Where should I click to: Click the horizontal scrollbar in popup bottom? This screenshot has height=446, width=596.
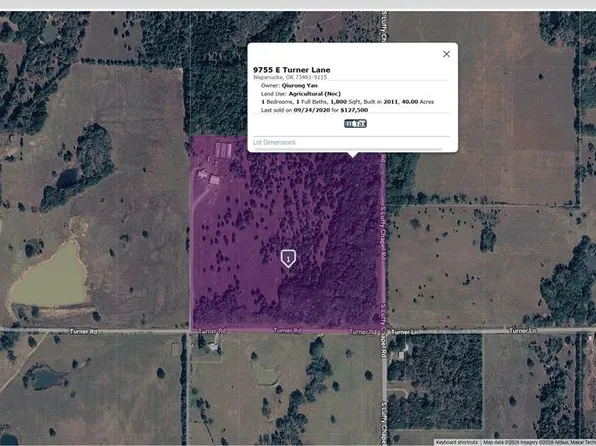coord(348,149)
